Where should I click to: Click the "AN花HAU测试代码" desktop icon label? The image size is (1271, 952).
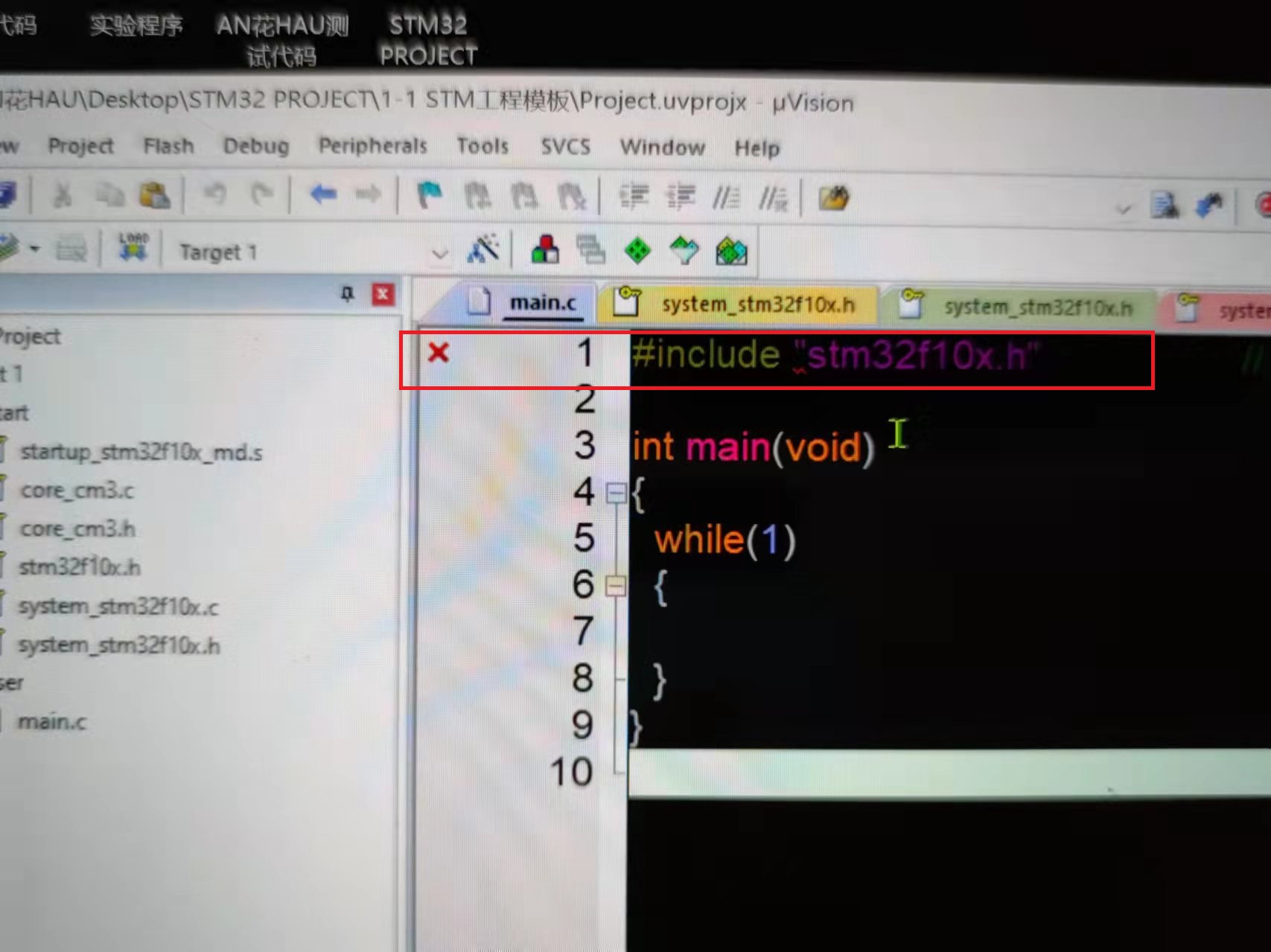[x=282, y=41]
